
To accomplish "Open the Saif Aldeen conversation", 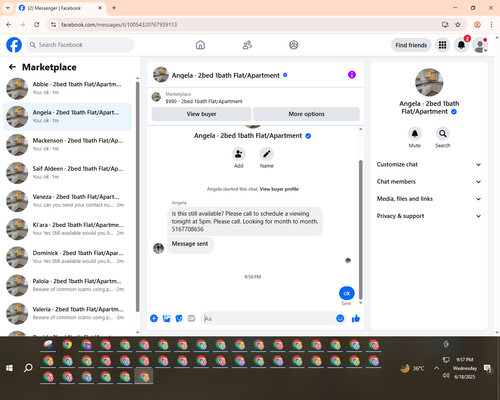I will 67,173.
